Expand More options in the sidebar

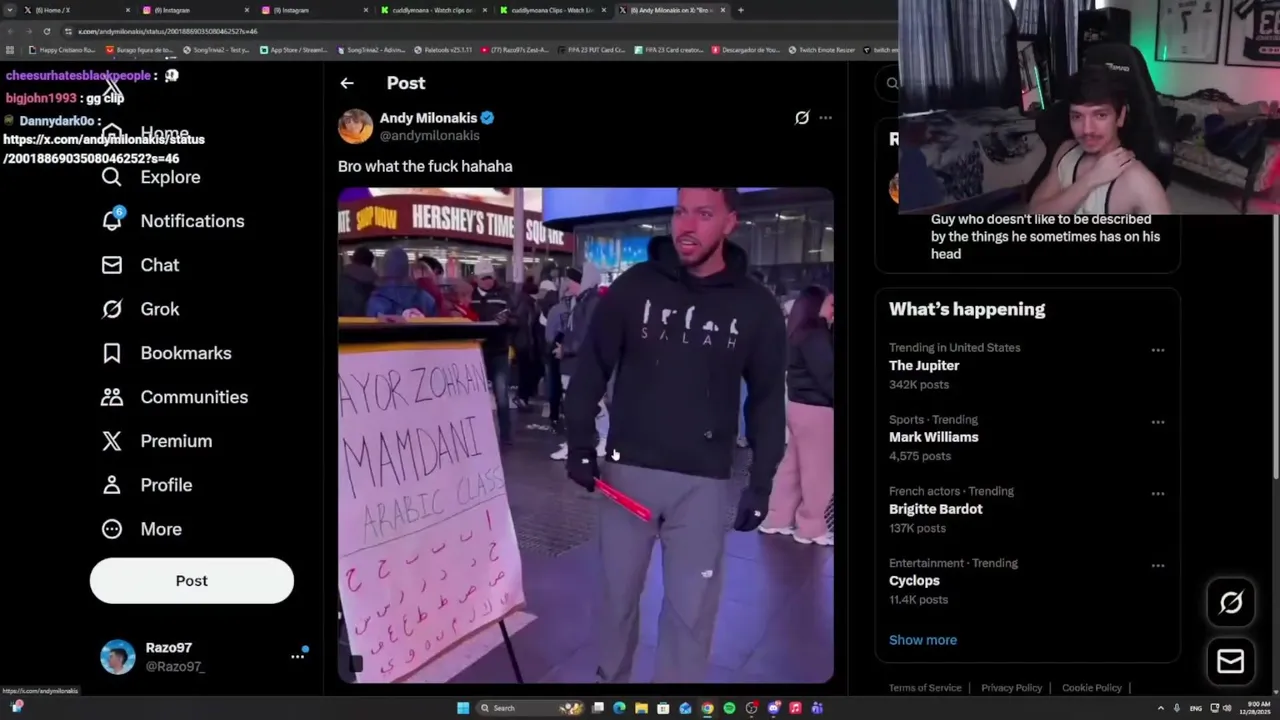pyautogui.click(x=141, y=529)
